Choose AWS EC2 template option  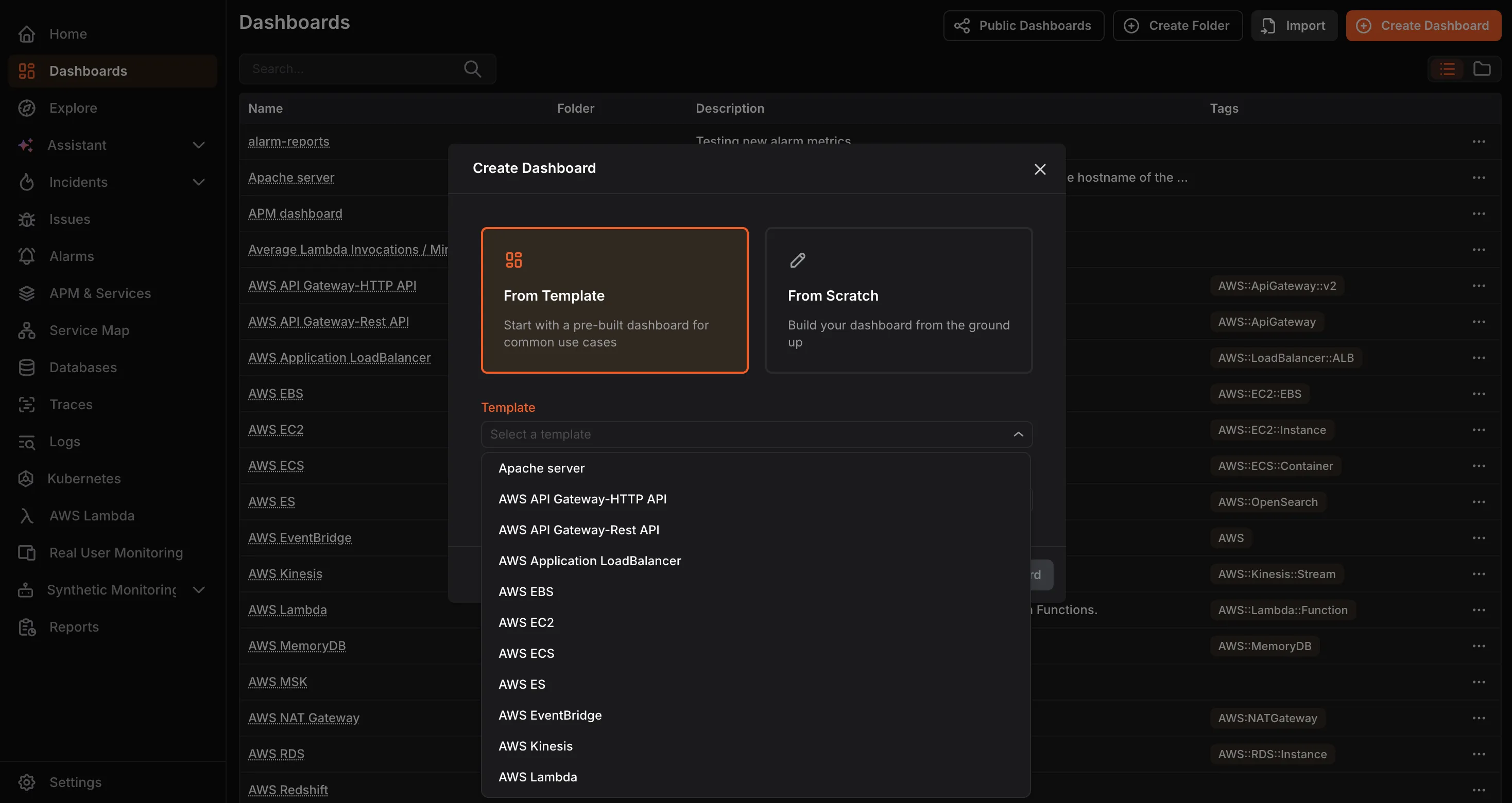coord(756,623)
